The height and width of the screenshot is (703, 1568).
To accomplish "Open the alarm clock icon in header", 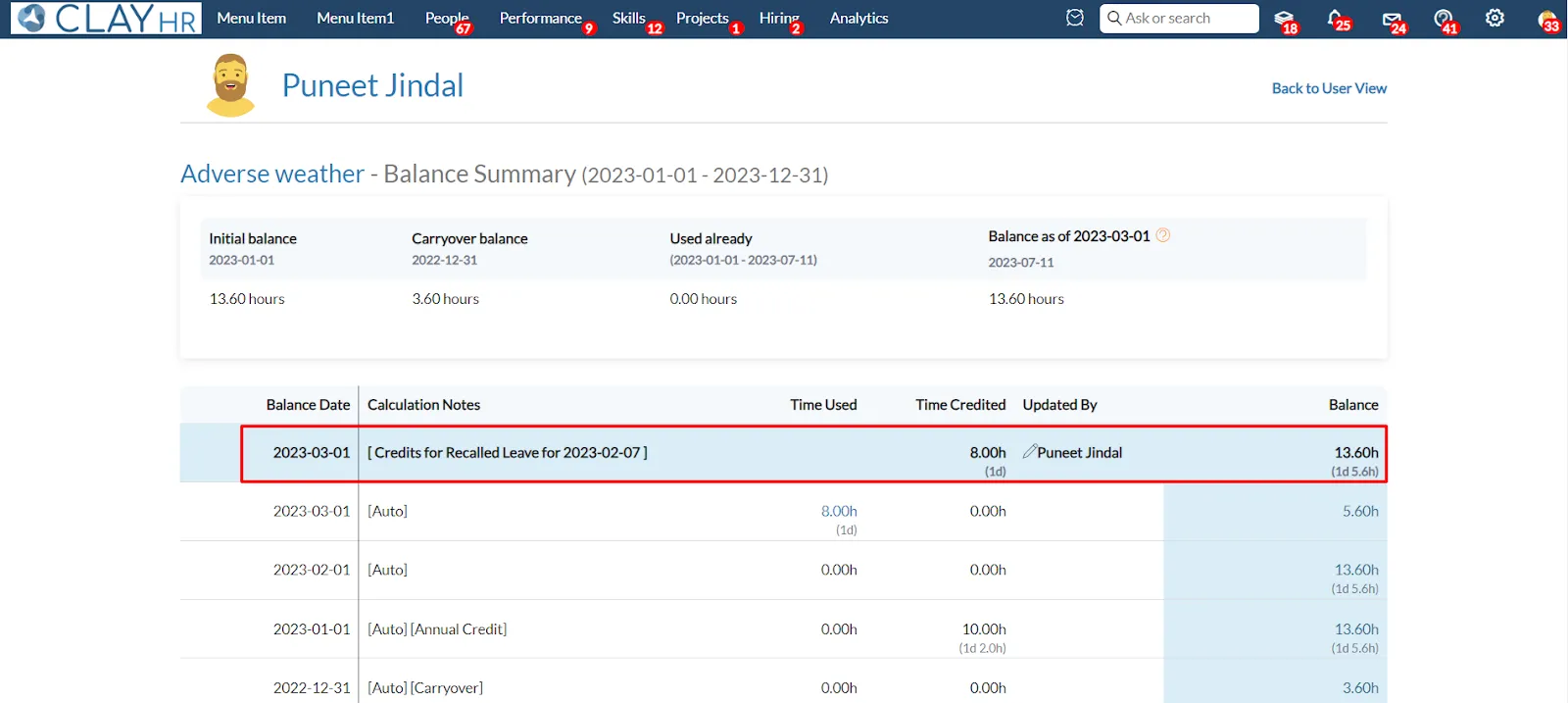I will (x=1075, y=18).
